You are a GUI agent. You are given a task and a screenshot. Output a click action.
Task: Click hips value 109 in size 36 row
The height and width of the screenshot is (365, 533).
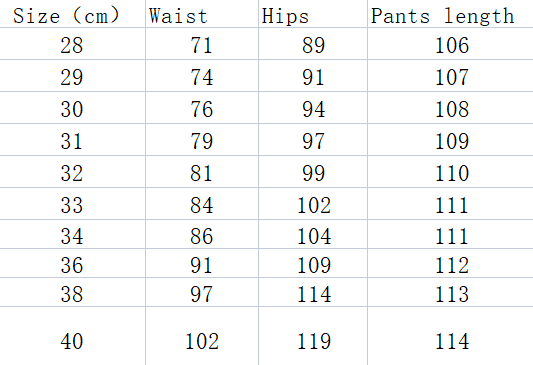313,263
